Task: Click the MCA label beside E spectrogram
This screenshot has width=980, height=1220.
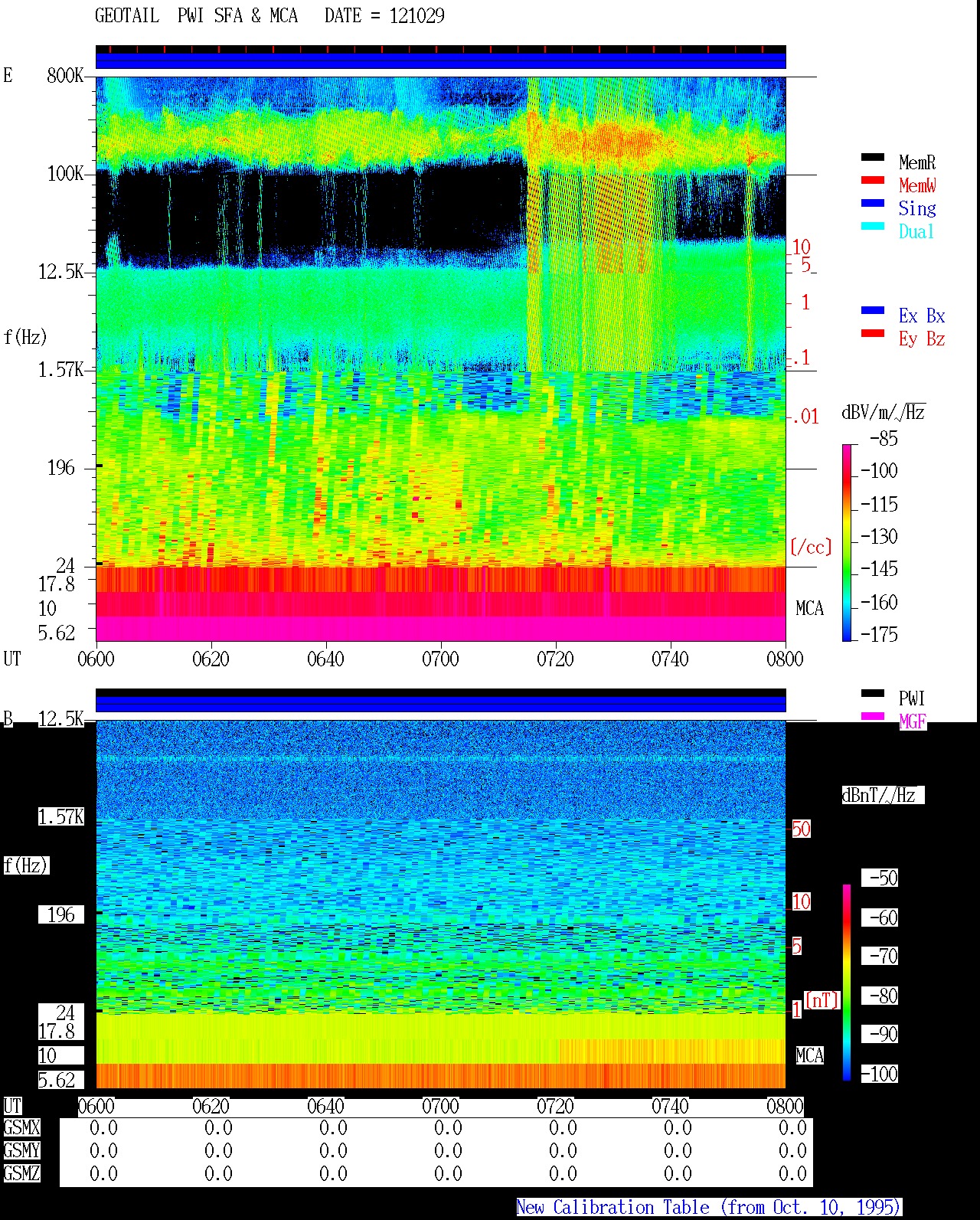Action: (809, 609)
